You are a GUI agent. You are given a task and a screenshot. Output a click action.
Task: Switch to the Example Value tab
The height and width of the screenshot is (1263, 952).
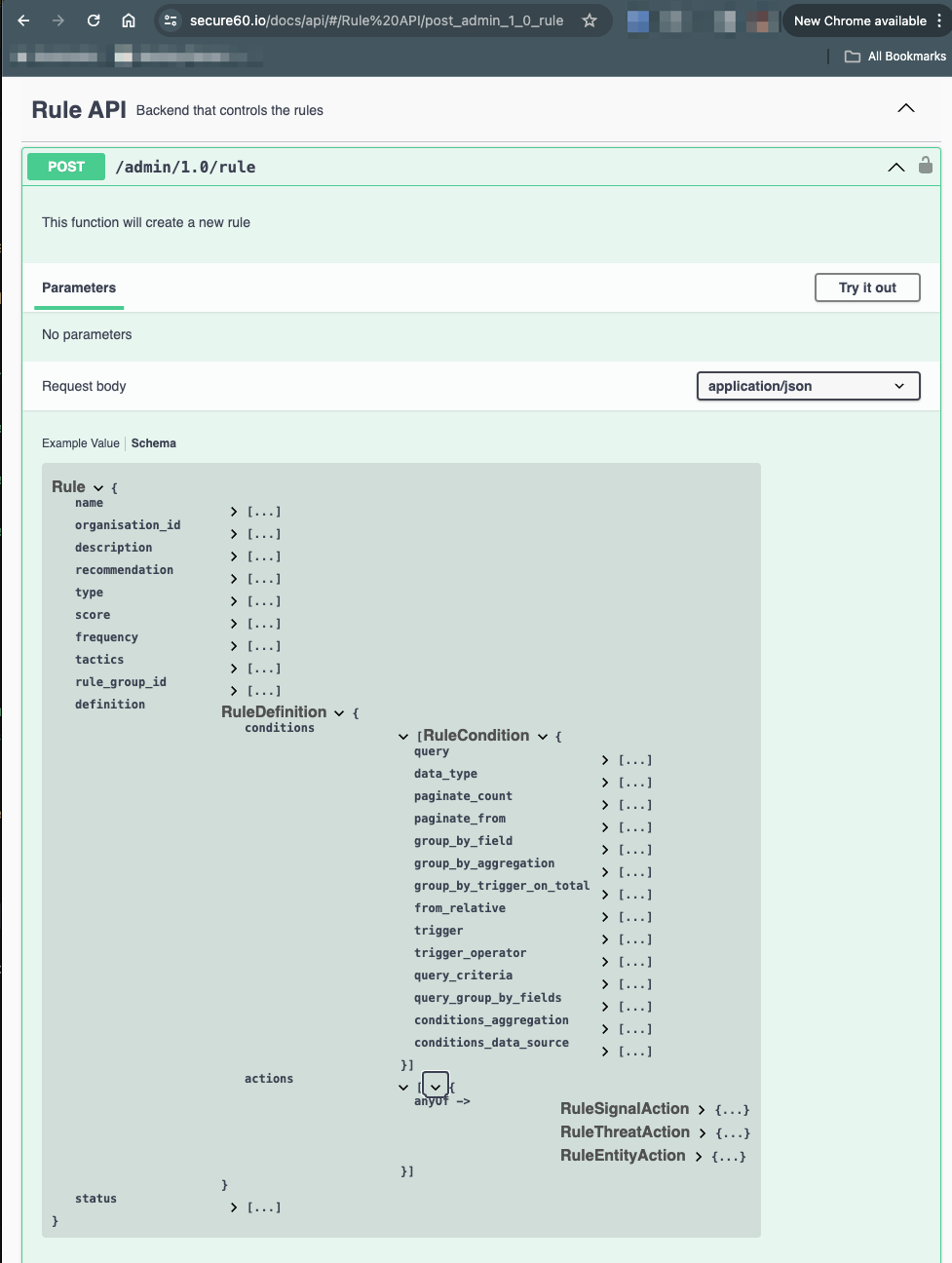[x=80, y=442]
